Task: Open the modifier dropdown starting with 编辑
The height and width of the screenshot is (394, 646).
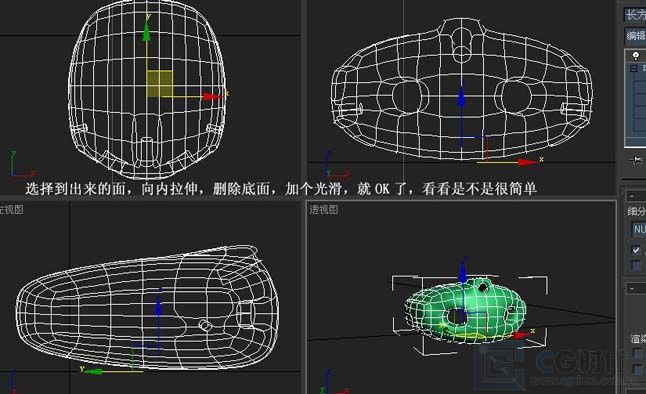Action: pyautogui.click(x=635, y=35)
